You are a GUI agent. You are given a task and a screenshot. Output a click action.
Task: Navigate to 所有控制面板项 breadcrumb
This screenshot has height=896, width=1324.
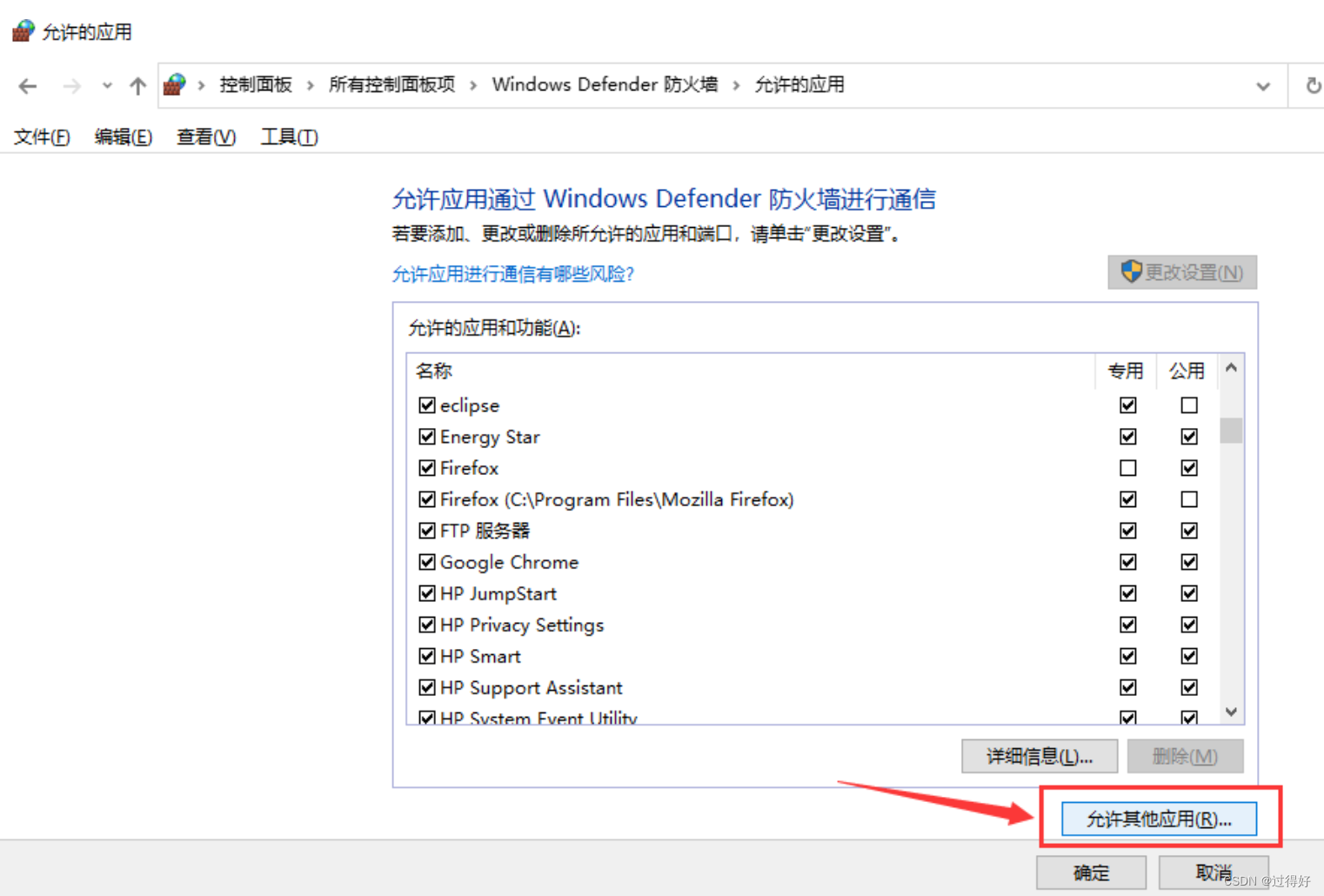391,84
